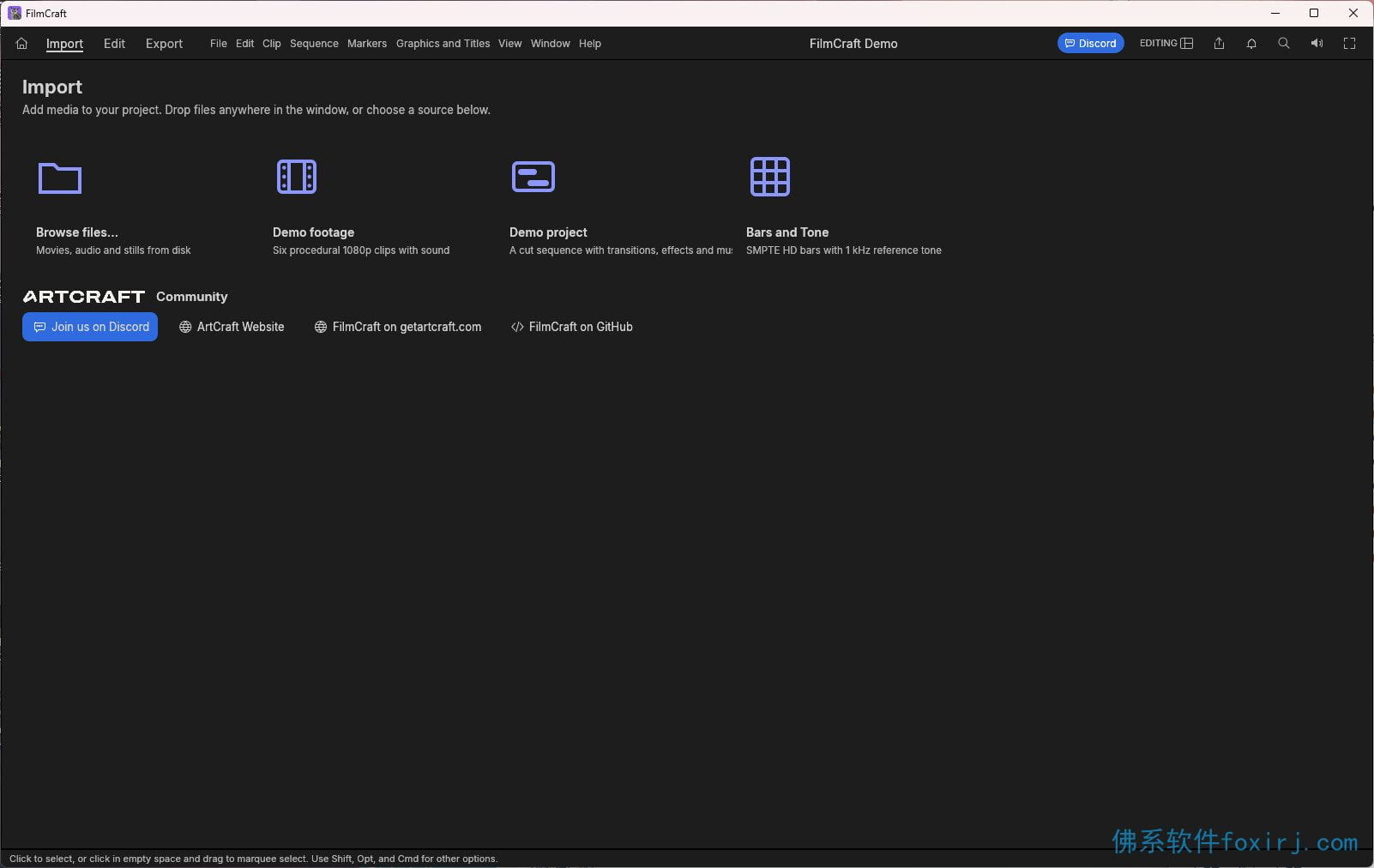Click the Browse files... label
Image resolution: width=1374 pixels, height=868 pixels.
(77, 232)
